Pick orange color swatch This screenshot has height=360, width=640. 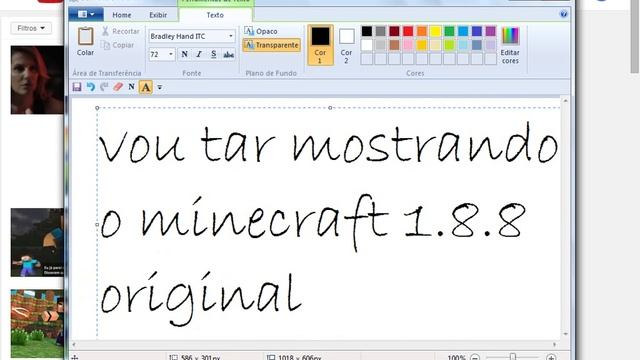click(422, 31)
